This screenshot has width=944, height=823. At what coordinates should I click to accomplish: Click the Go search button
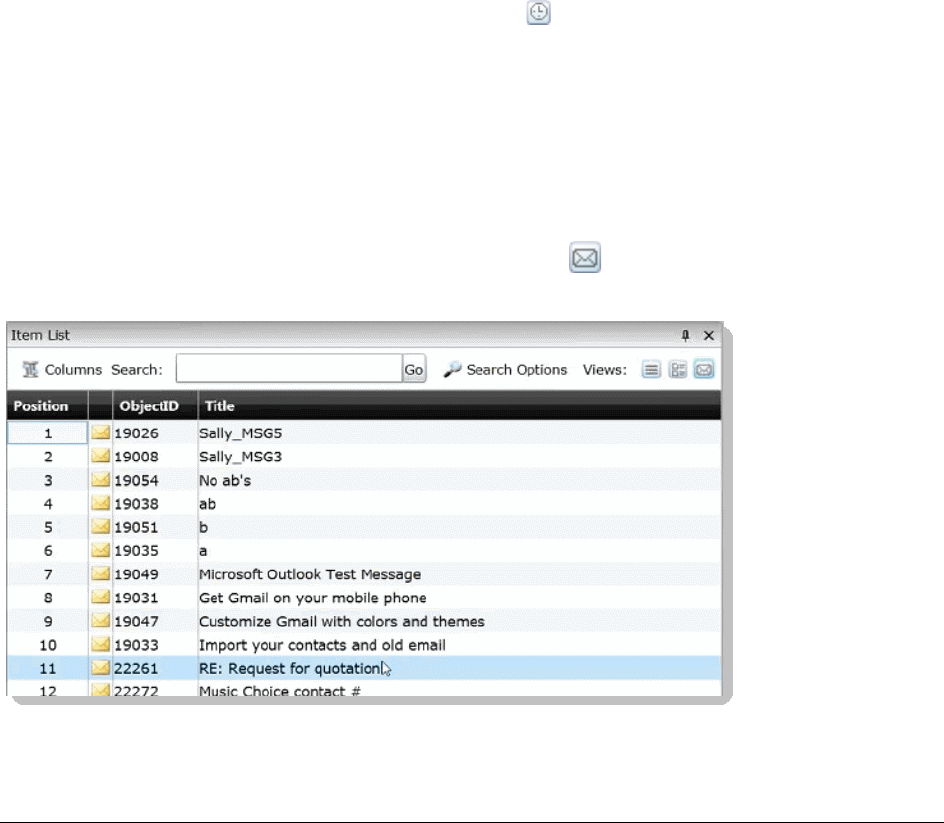[x=414, y=369]
